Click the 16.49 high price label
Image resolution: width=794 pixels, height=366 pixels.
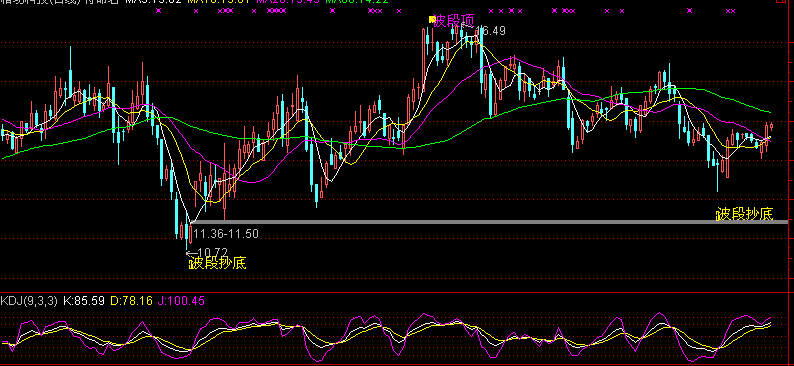(491, 31)
